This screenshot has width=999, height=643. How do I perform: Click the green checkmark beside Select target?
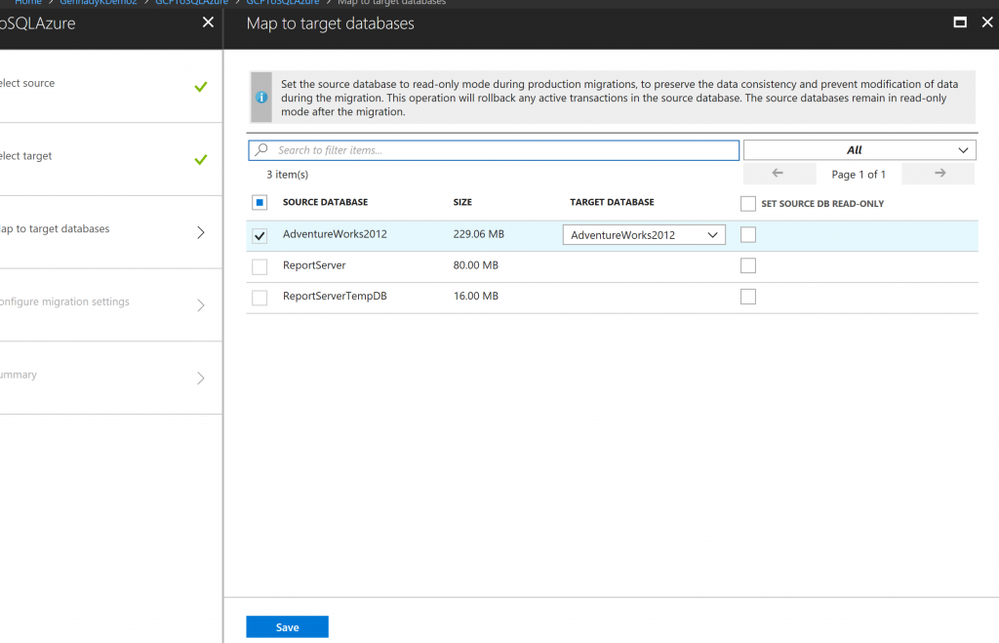[201, 159]
